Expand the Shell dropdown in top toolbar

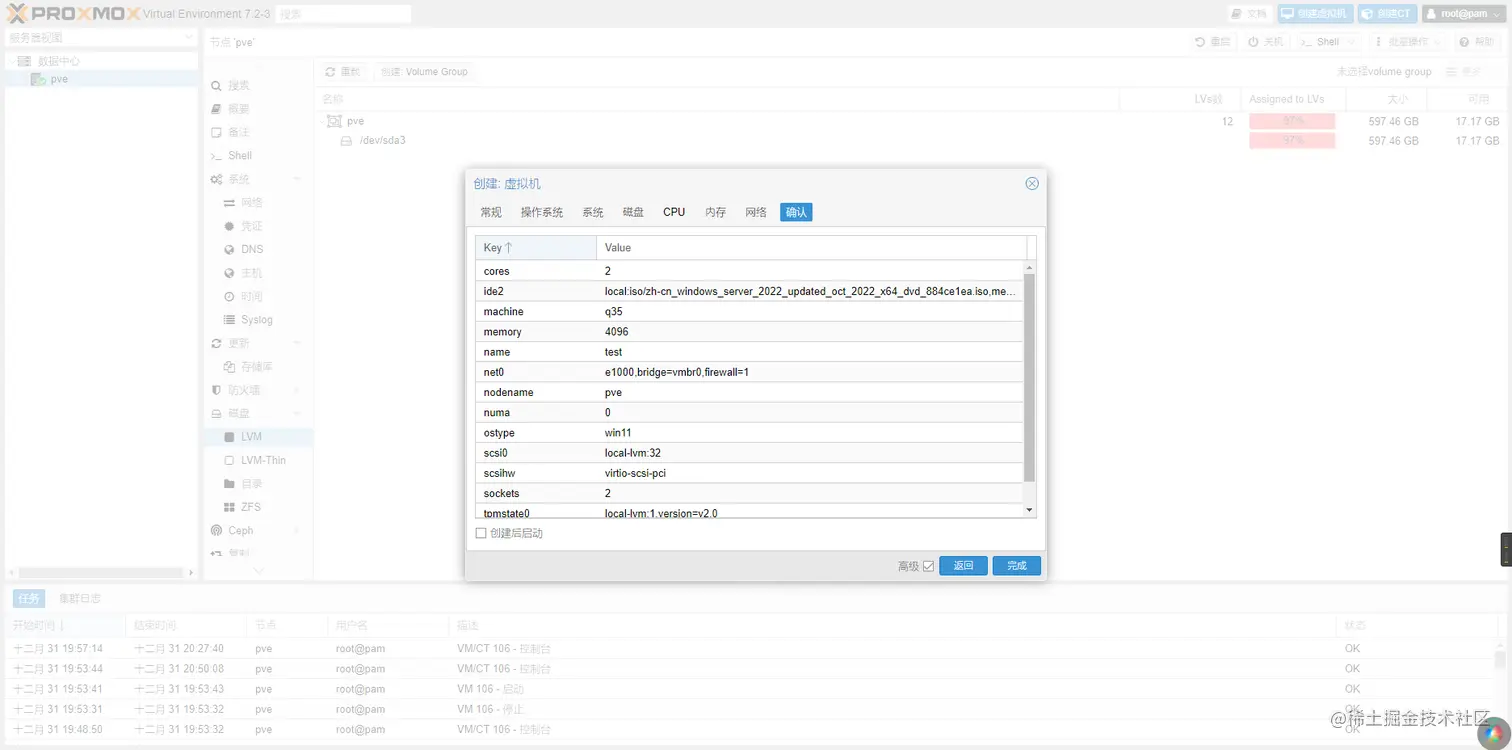(x=1350, y=42)
